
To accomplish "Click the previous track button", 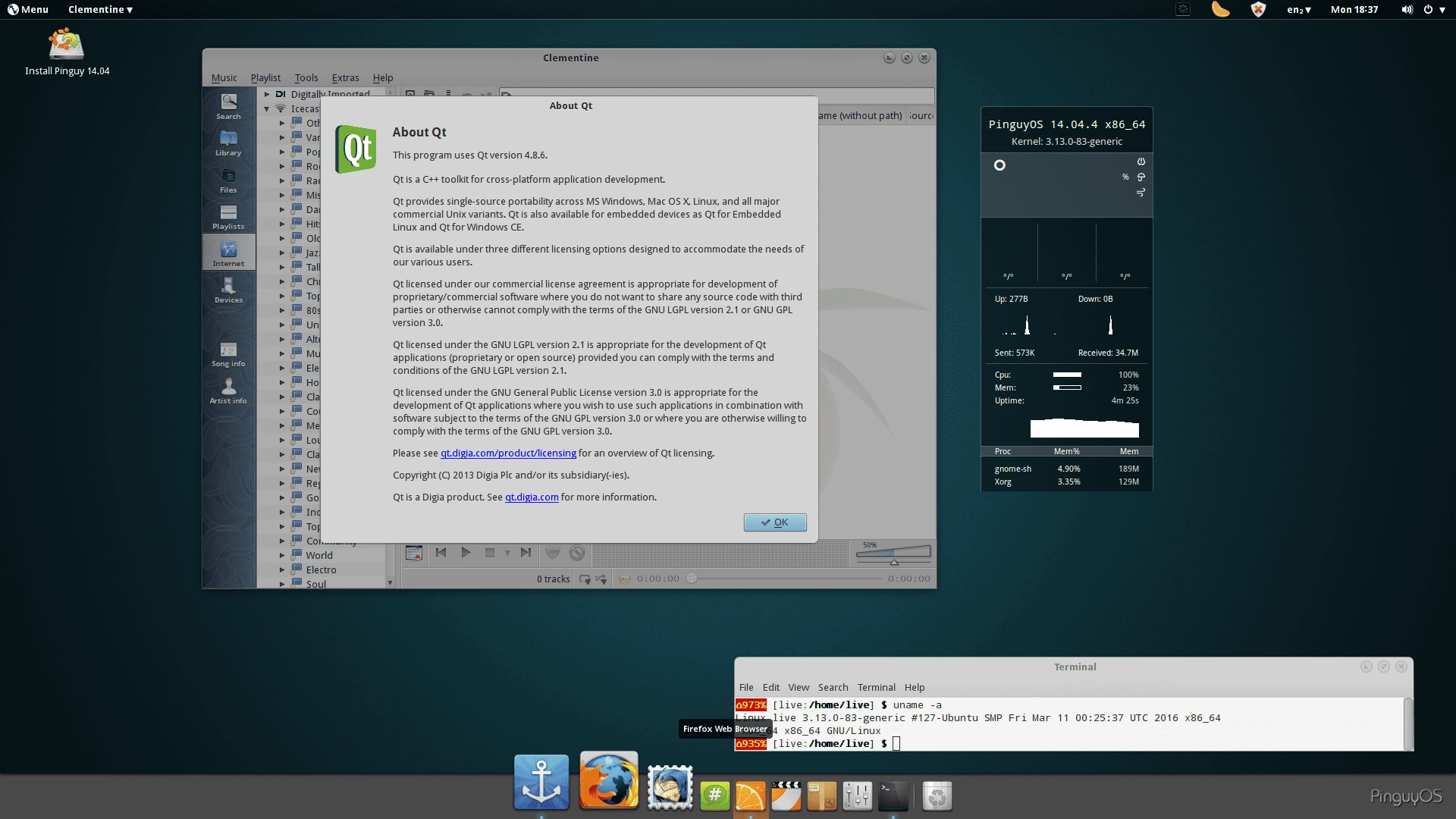I will (x=441, y=553).
